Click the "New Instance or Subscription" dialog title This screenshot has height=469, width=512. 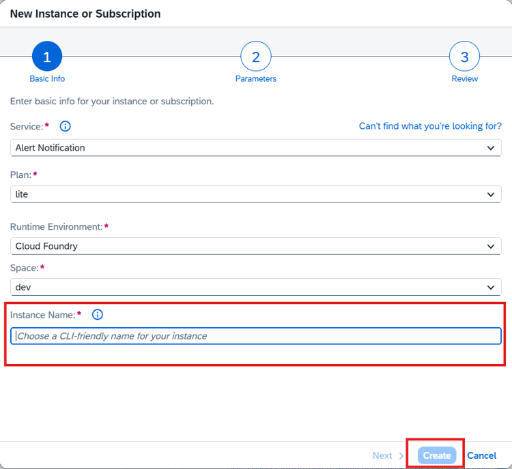point(85,14)
